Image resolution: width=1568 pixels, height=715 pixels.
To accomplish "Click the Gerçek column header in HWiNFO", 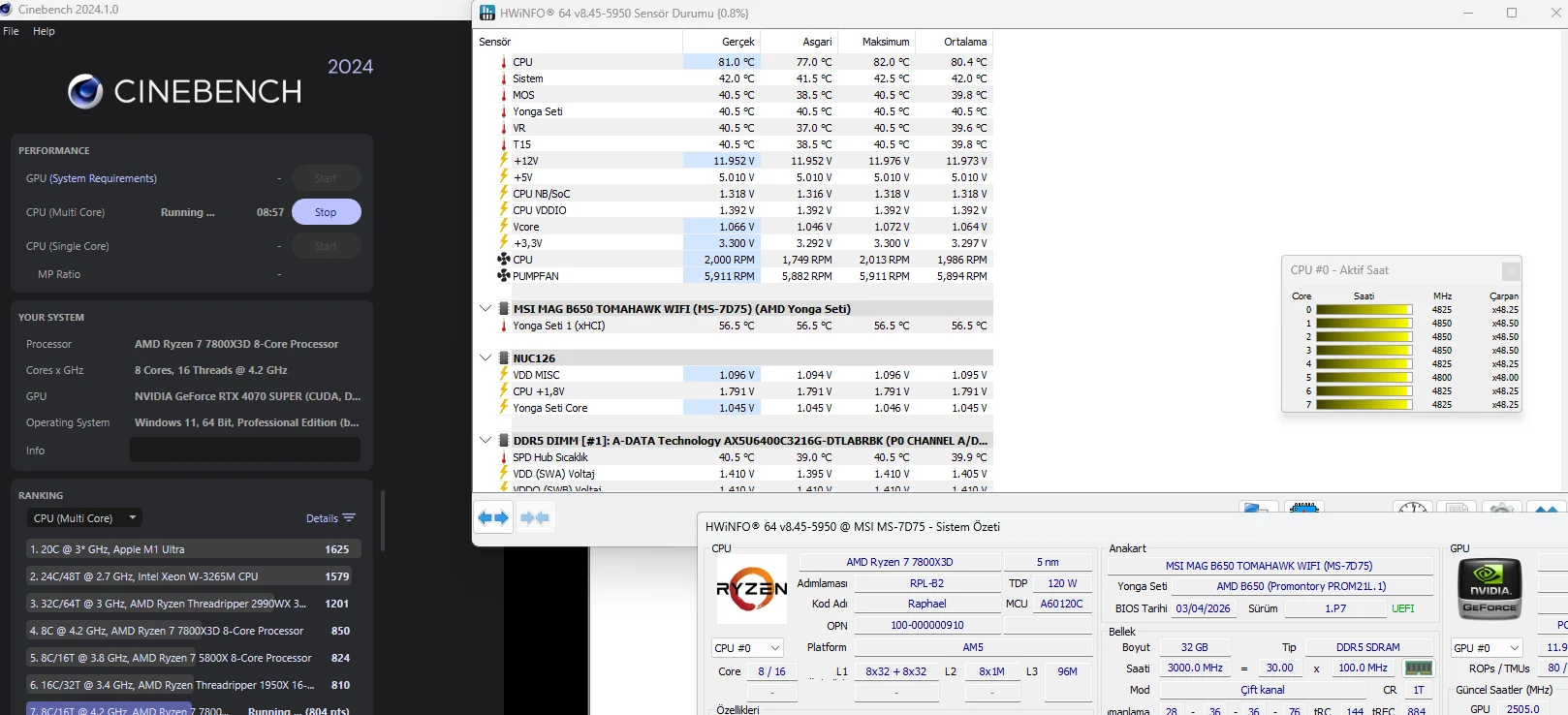I will tap(722, 42).
